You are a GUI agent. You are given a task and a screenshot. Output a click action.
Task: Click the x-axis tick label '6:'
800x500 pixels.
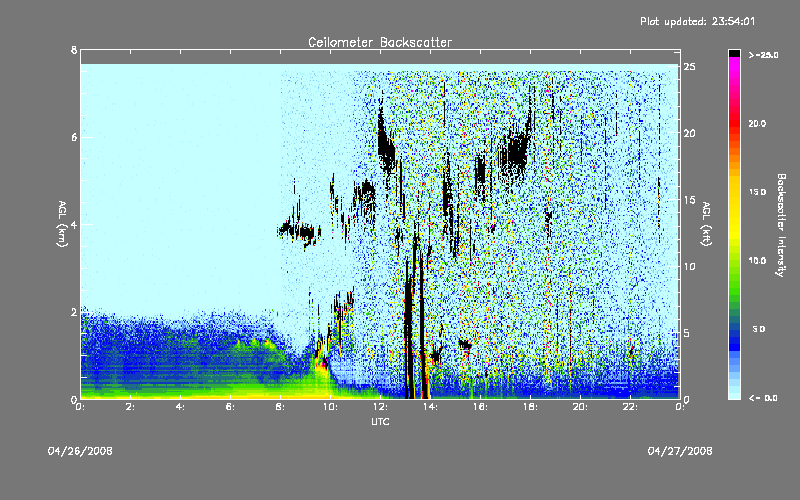coord(230,407)
